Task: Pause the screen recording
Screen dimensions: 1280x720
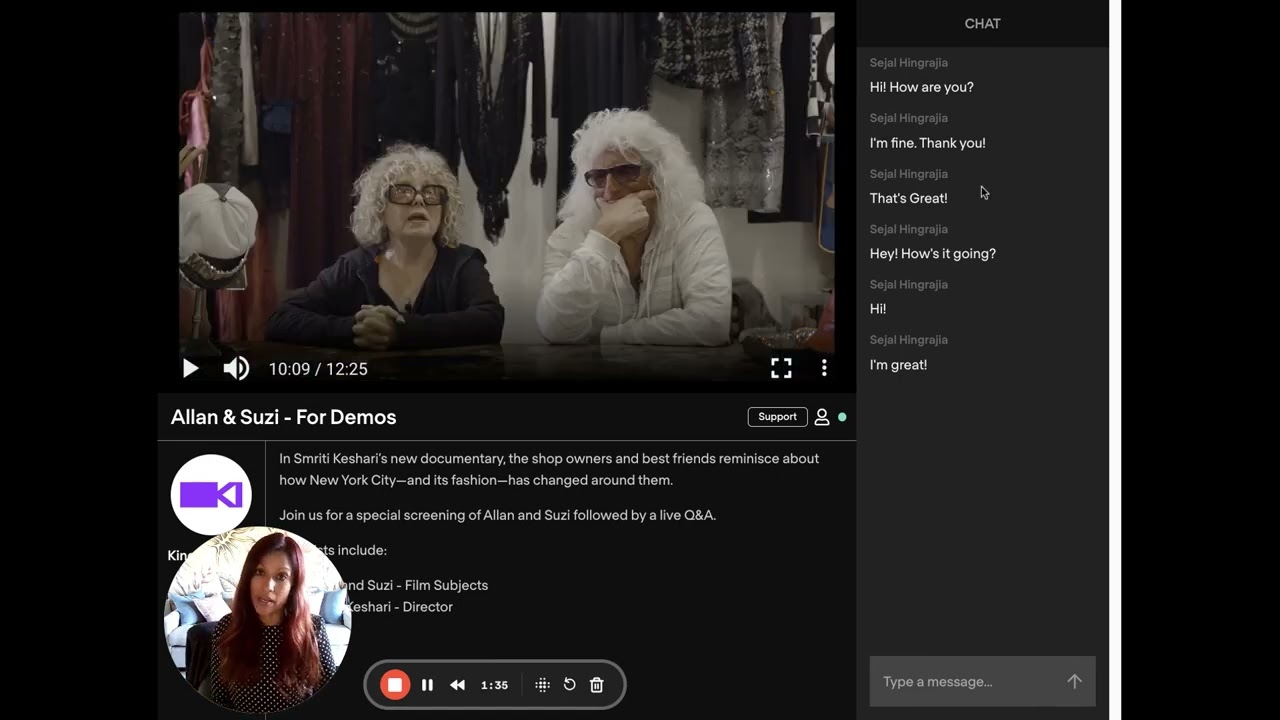Action: (427, 685)
